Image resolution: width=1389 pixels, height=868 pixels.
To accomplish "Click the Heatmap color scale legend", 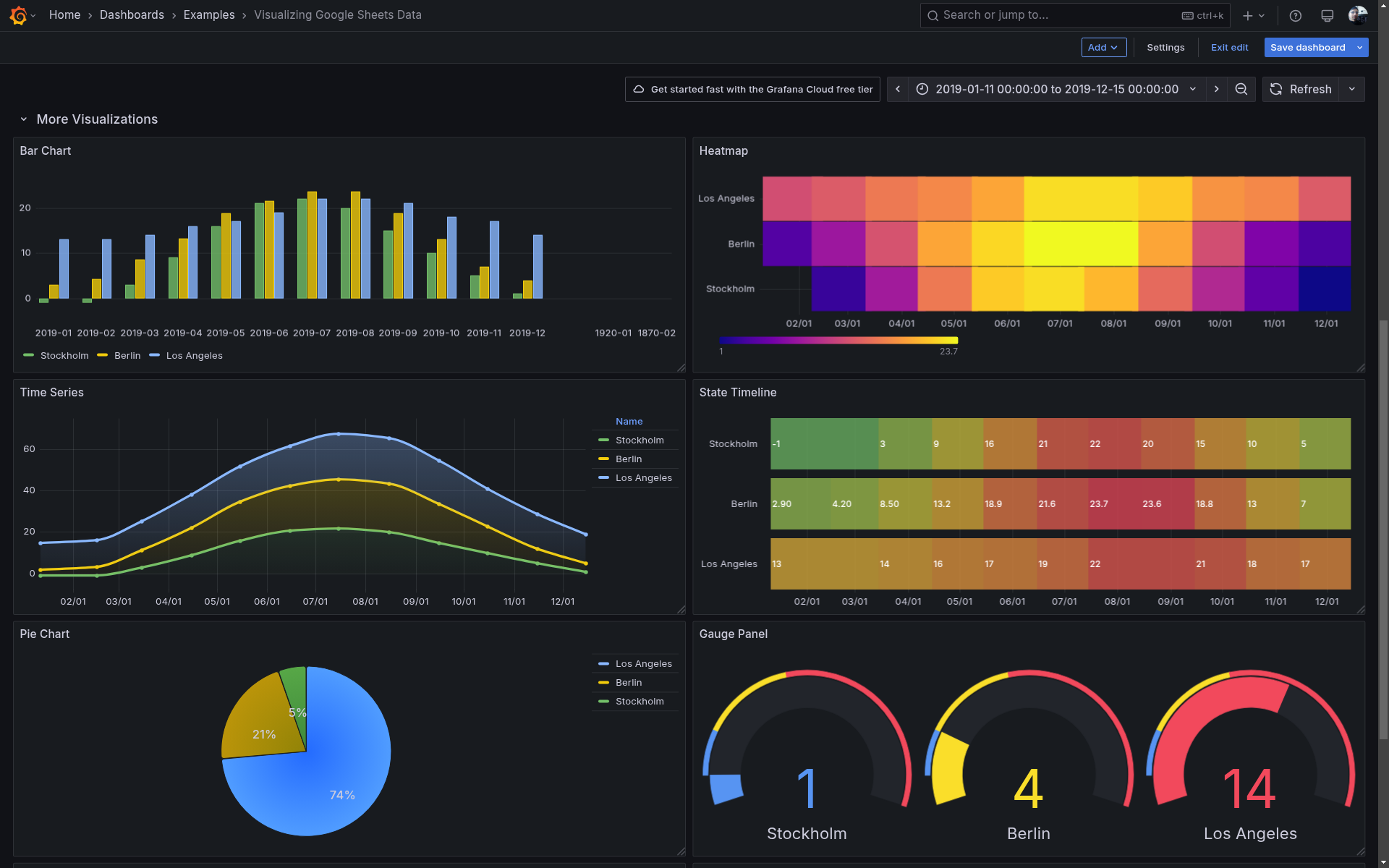I will pyautogui.click(x=838, y=340).
